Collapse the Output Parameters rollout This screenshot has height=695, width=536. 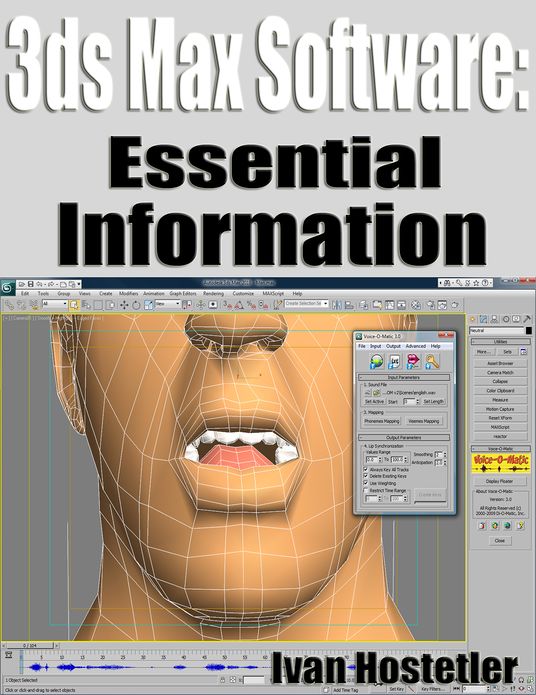(x=404, y=437)
